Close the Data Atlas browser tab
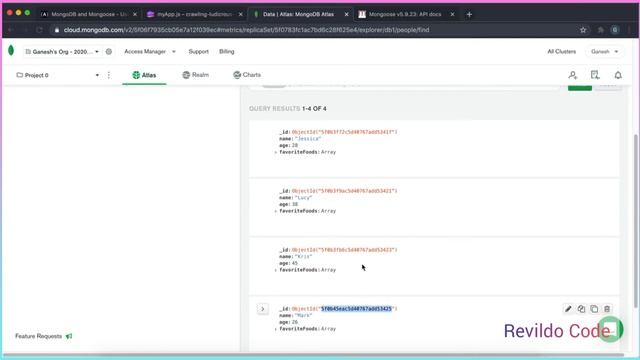Screen dimensions: 640x360 (347, 14)
